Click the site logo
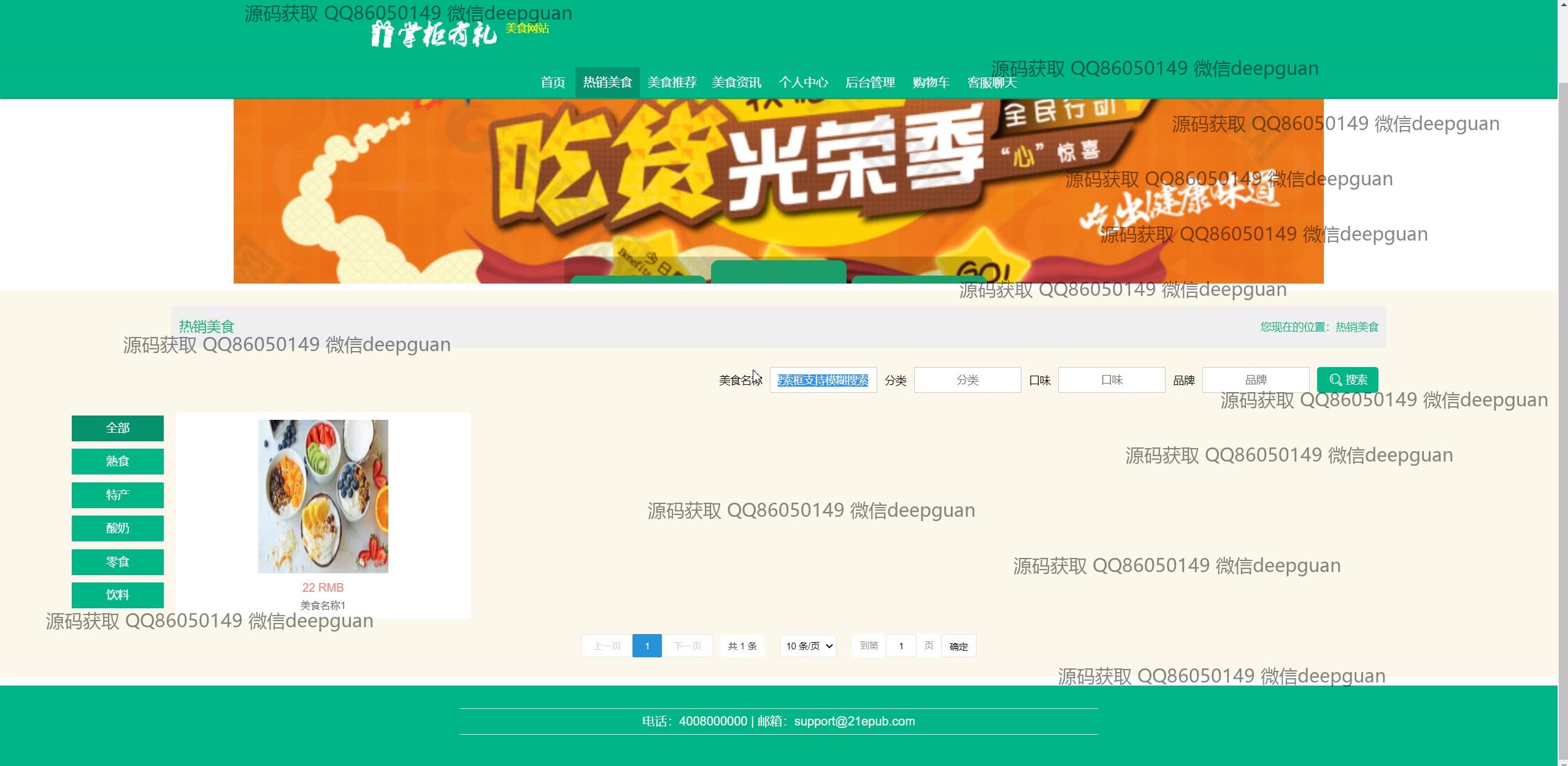The height and width of the screenshot is (766, 1568). tap(433, 34)
